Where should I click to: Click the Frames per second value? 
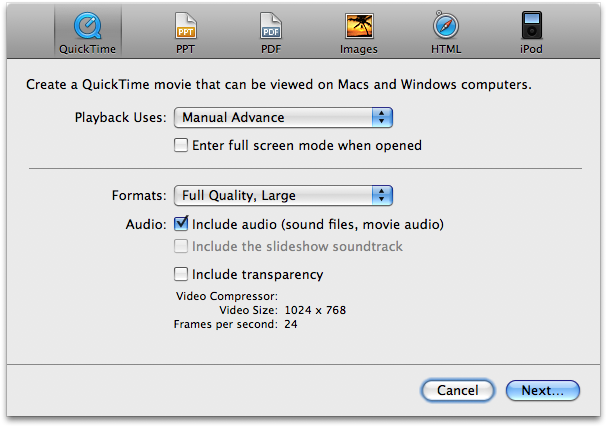[290, 324]
